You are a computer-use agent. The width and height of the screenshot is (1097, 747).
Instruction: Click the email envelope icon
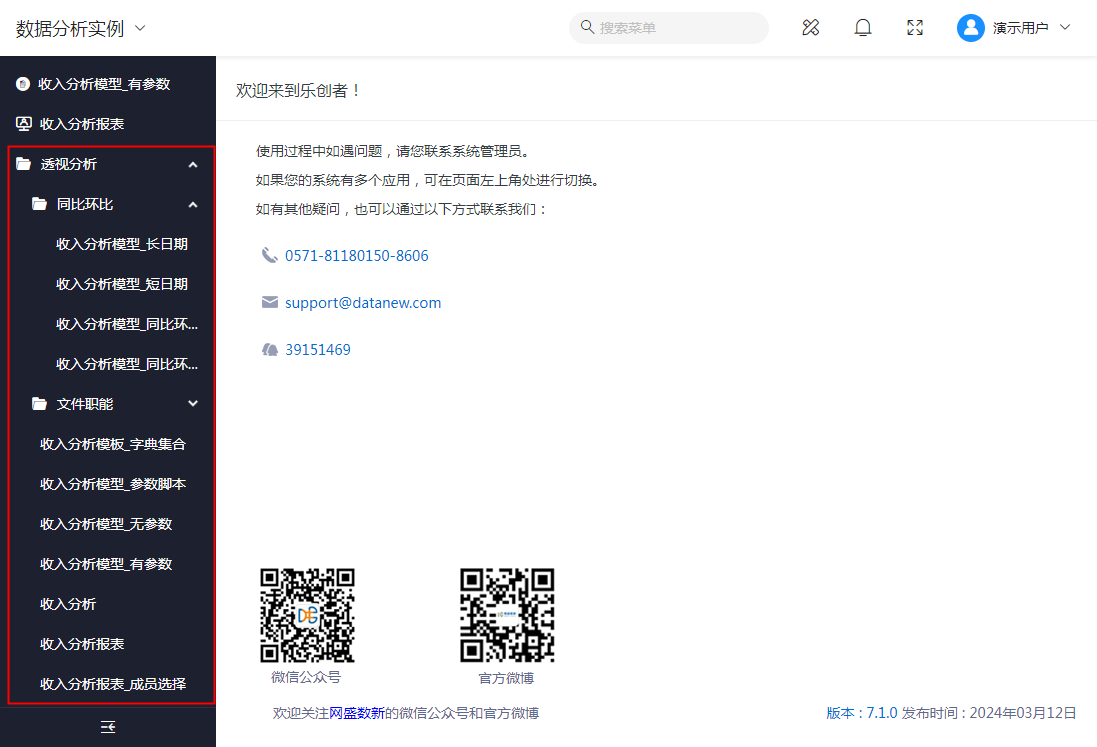(269, 302)
